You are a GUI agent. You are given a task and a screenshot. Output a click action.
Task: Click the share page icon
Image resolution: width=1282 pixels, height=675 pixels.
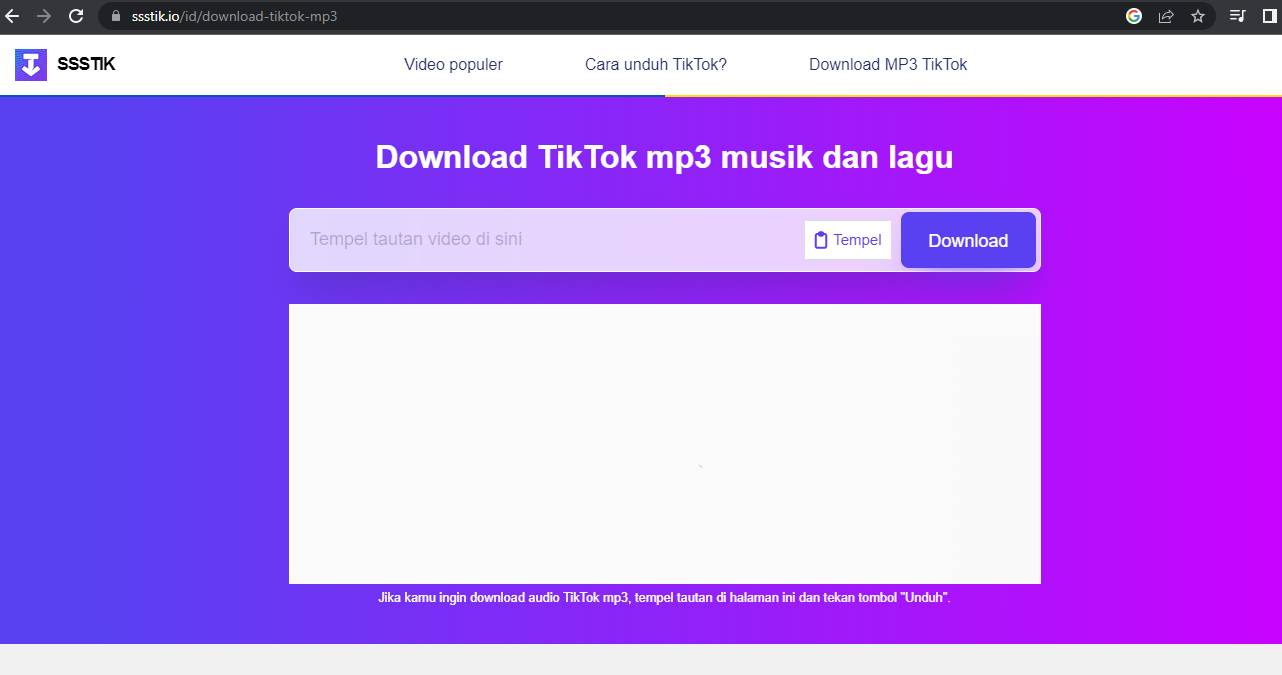1166,16
